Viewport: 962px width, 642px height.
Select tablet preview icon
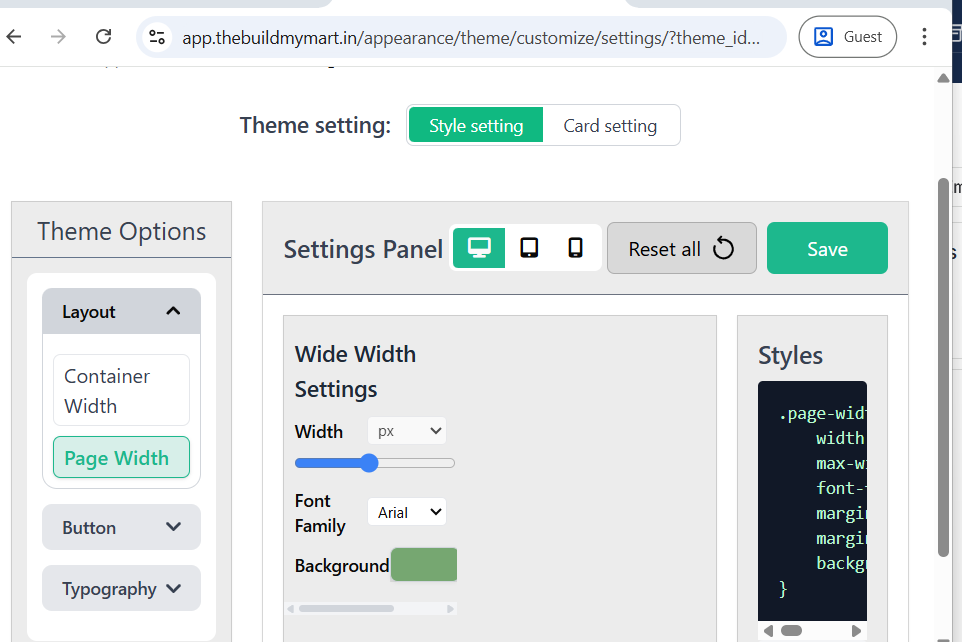529,248
